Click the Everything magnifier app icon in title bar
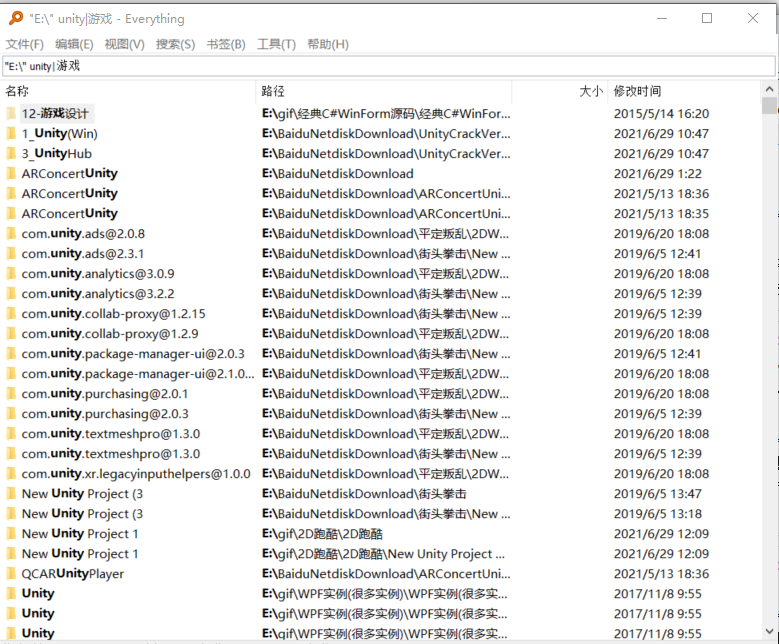The width and height of the screenshot is (779, 644). tap(16, 18)
